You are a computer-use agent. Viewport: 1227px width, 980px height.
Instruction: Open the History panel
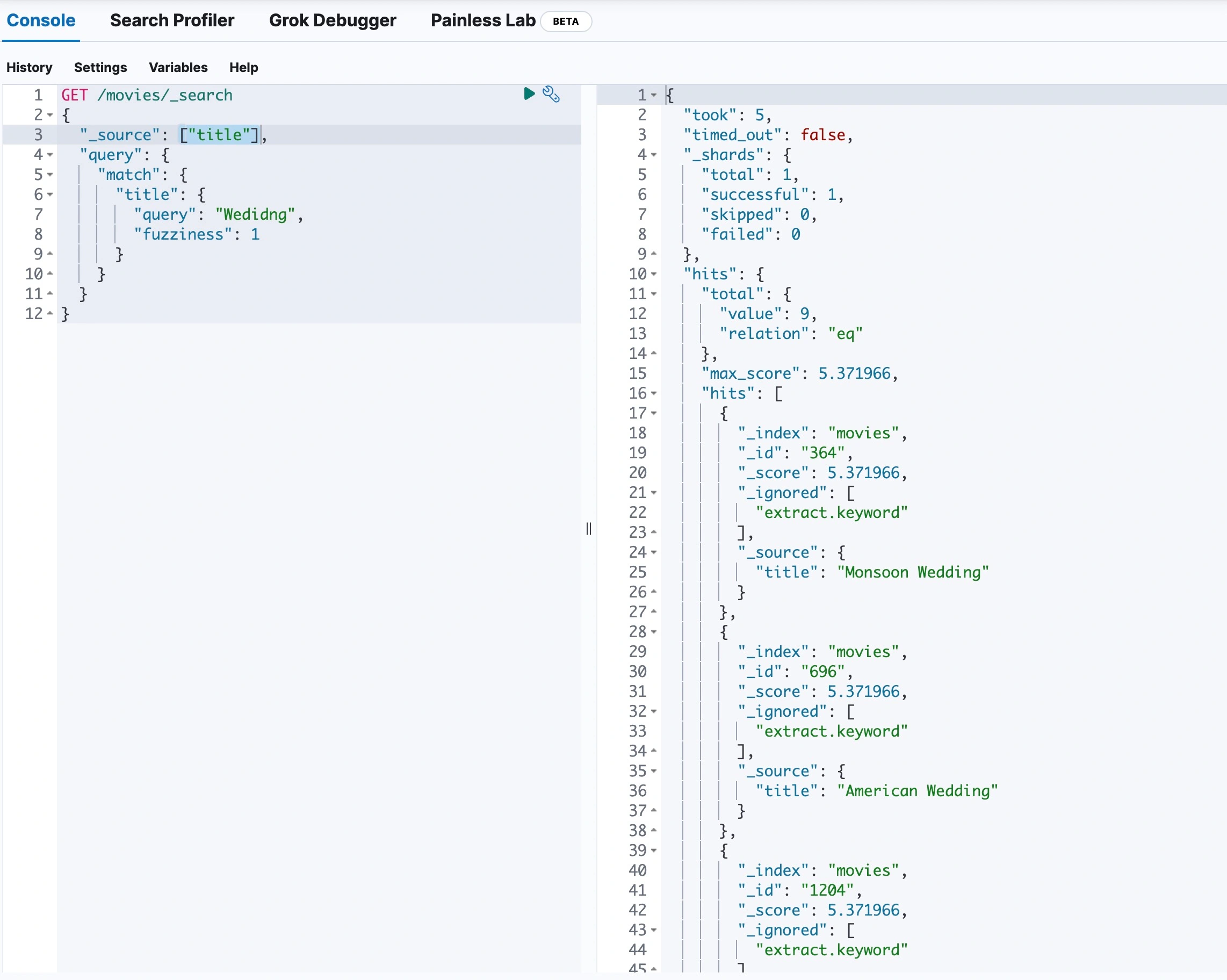(29, 67)
